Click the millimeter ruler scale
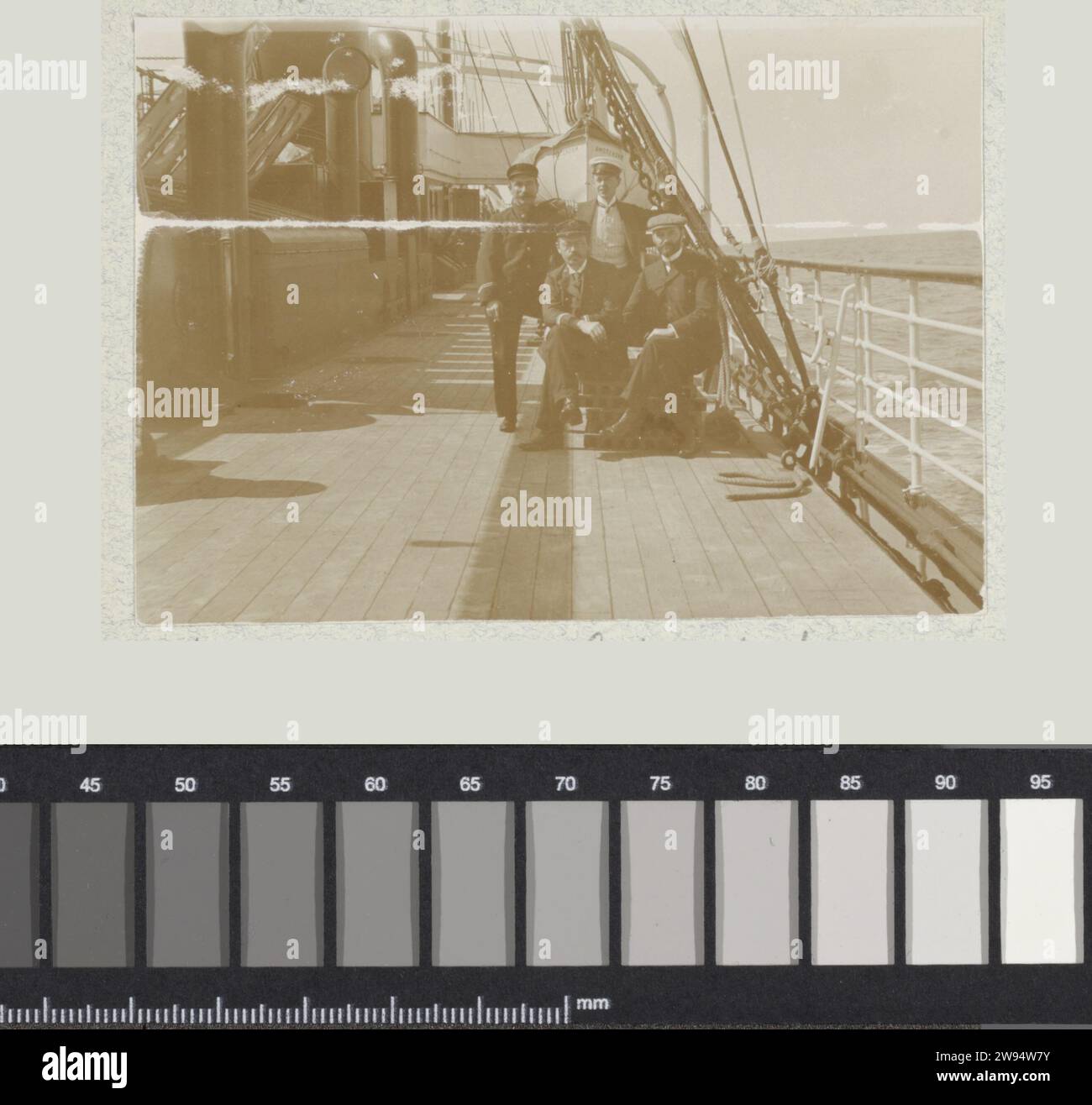 coord(286,1010)
